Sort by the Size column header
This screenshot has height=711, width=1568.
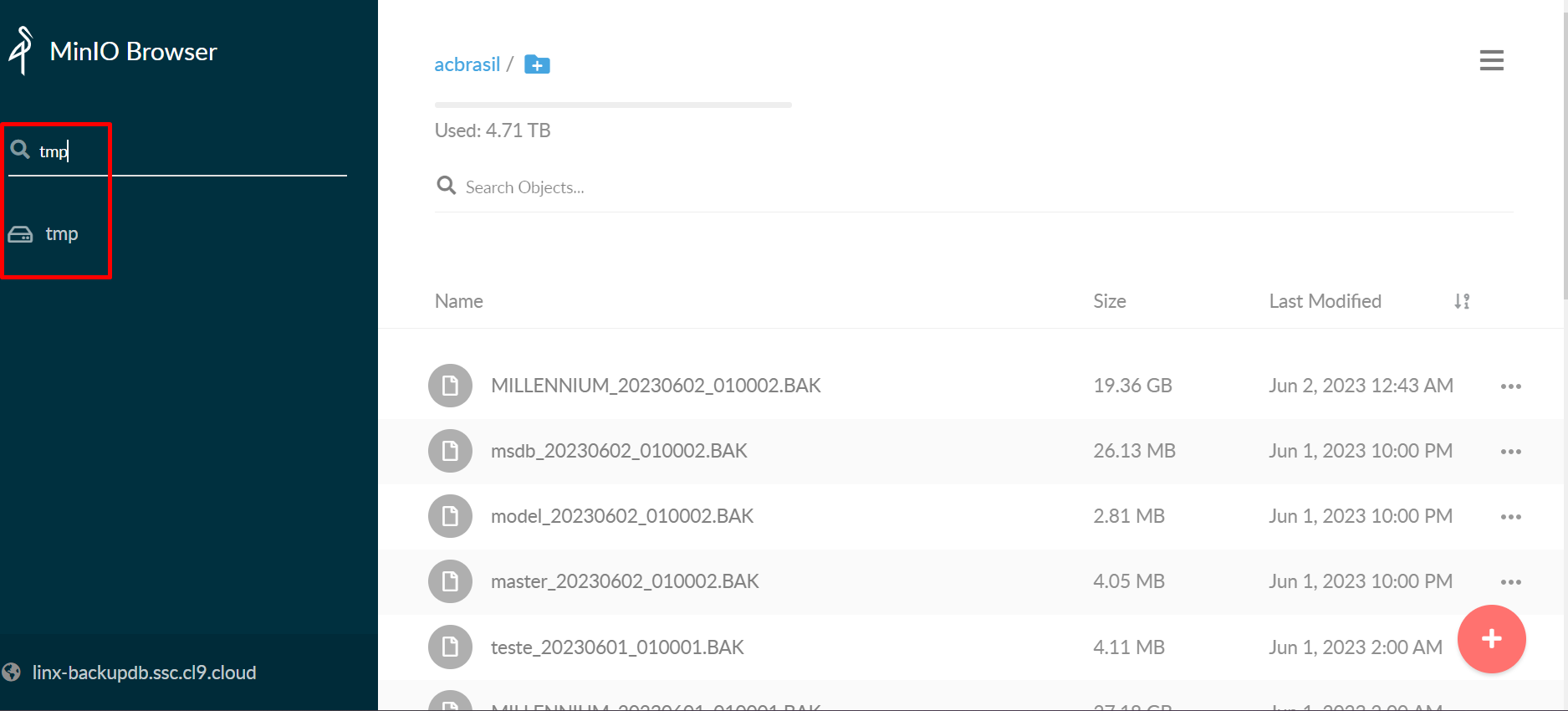click(1110, 301)
